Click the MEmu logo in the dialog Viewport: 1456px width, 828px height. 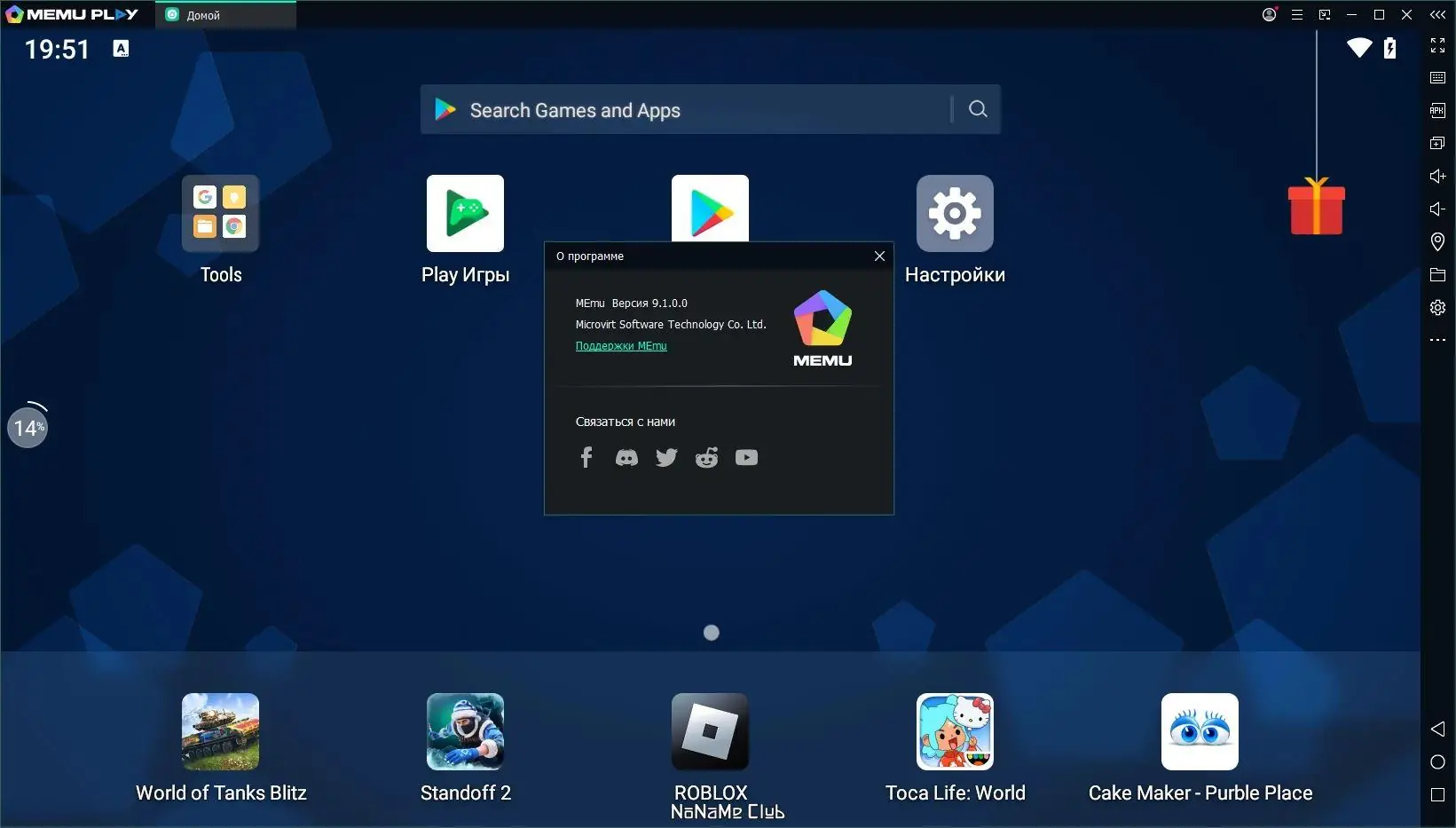(822, 328)
